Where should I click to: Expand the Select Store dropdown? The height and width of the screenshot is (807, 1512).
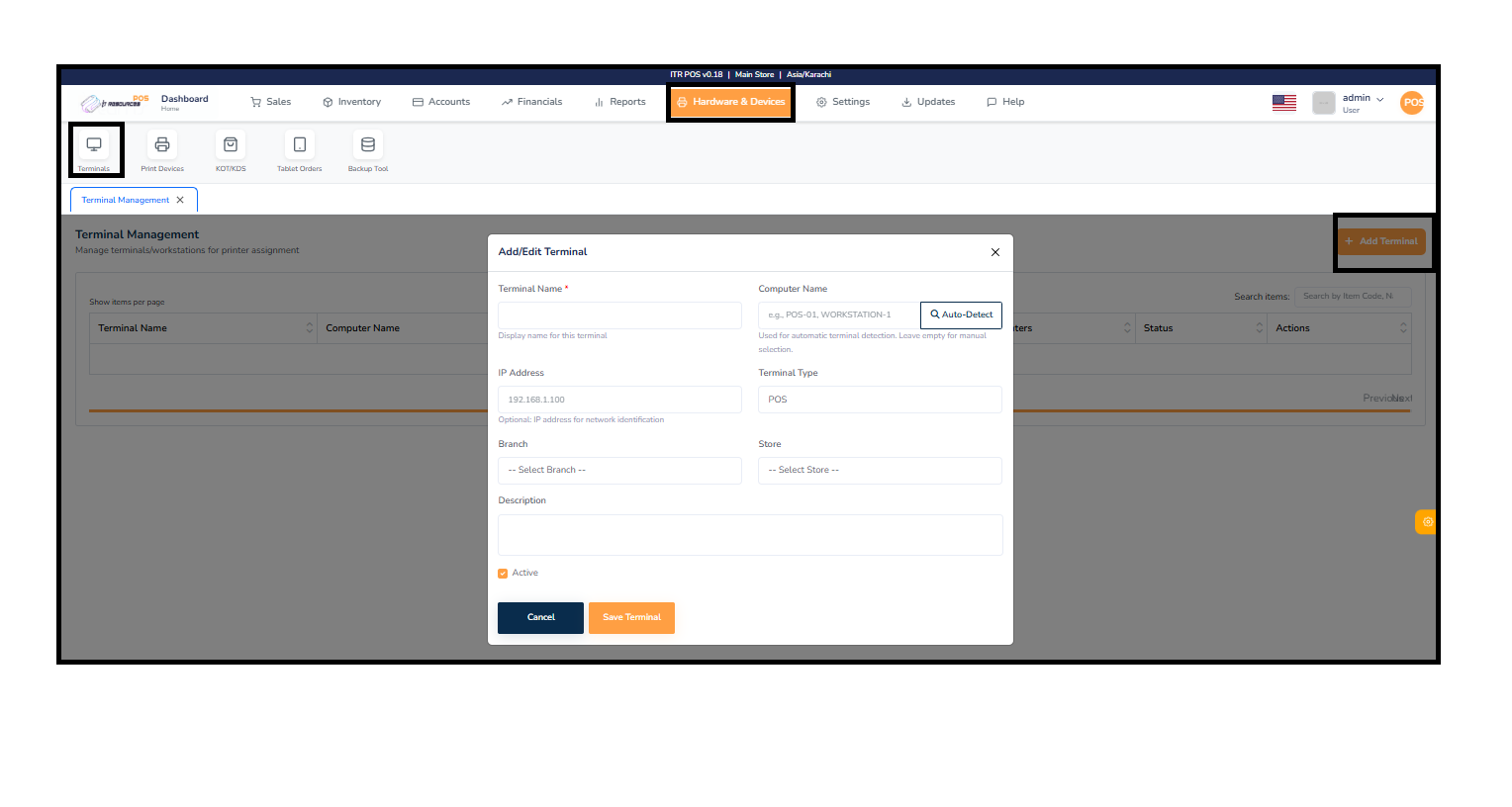pyautogui.click(x=879, y=470)
